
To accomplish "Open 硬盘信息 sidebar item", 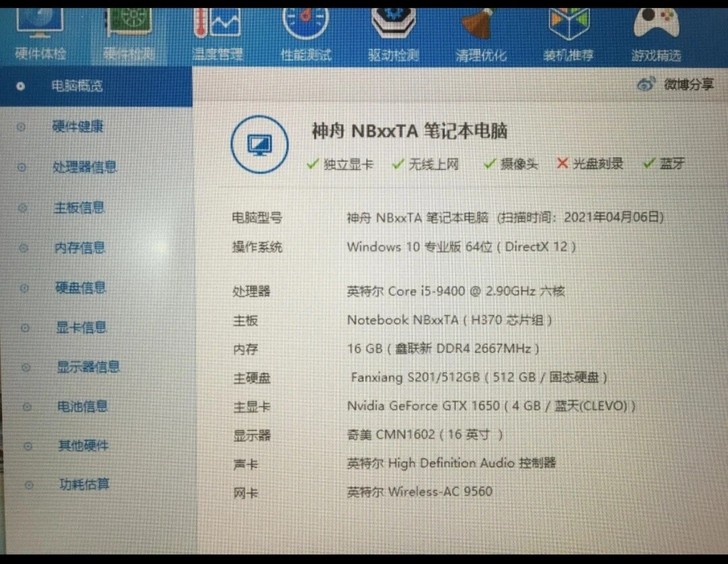I will [80, 288].
